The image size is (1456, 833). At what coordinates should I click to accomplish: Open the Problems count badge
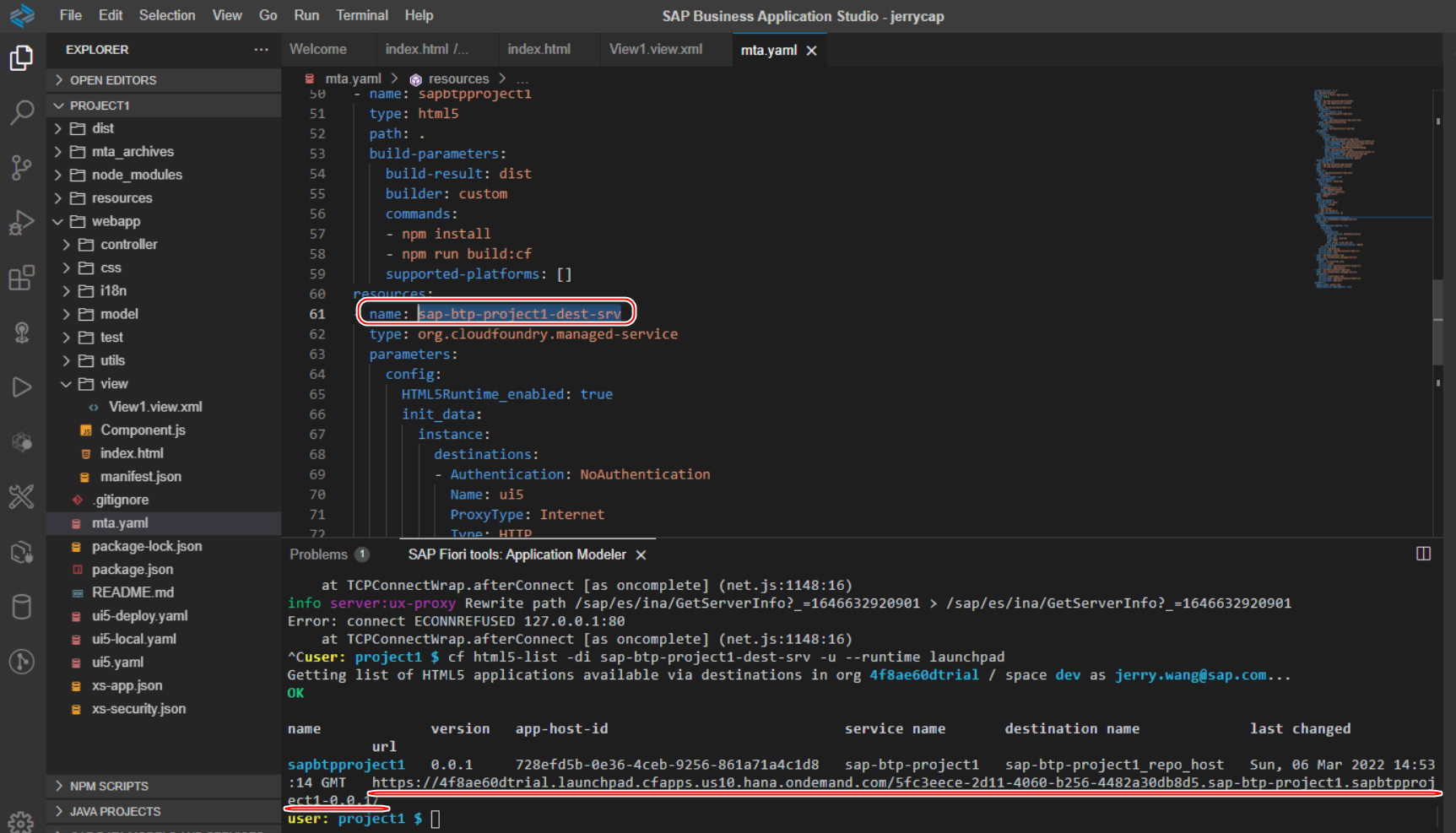(x=362, y=554)
